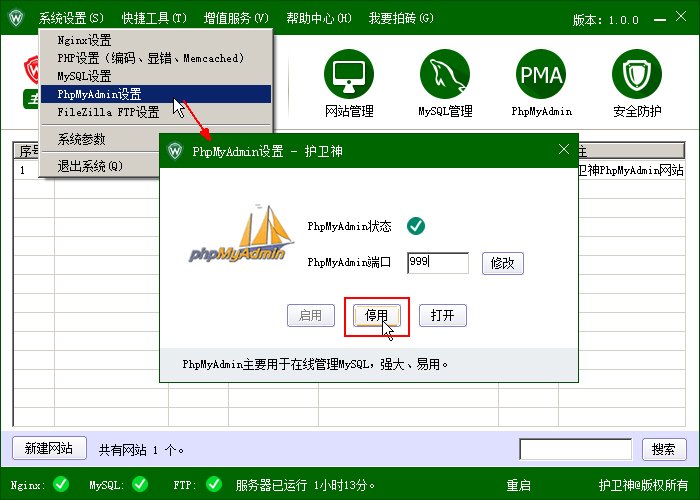Choose MySQL设置 in the dropdown menu
This screenshot has width=700, height=500.
[156, 76]
